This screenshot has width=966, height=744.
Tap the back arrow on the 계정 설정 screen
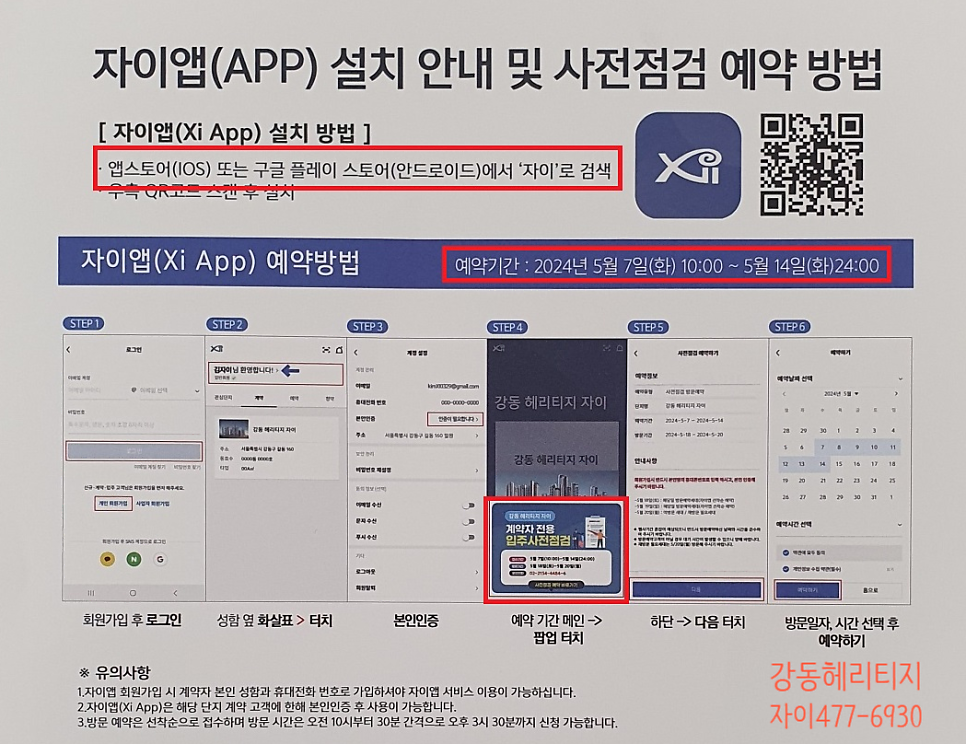coord(355,353)
